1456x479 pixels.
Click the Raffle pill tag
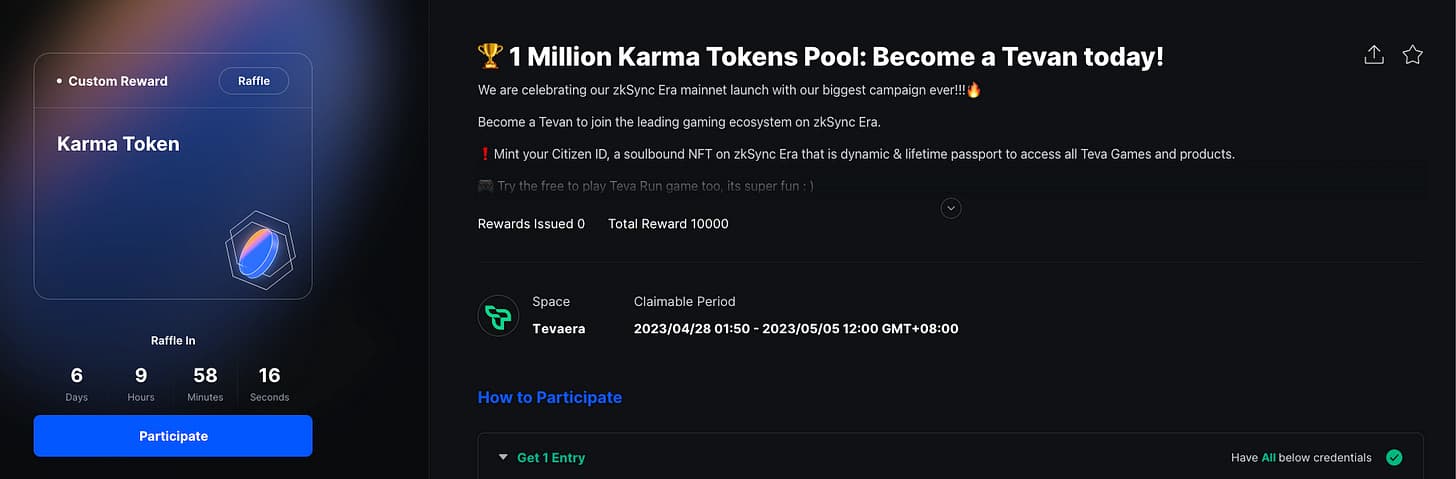(254, 81)
